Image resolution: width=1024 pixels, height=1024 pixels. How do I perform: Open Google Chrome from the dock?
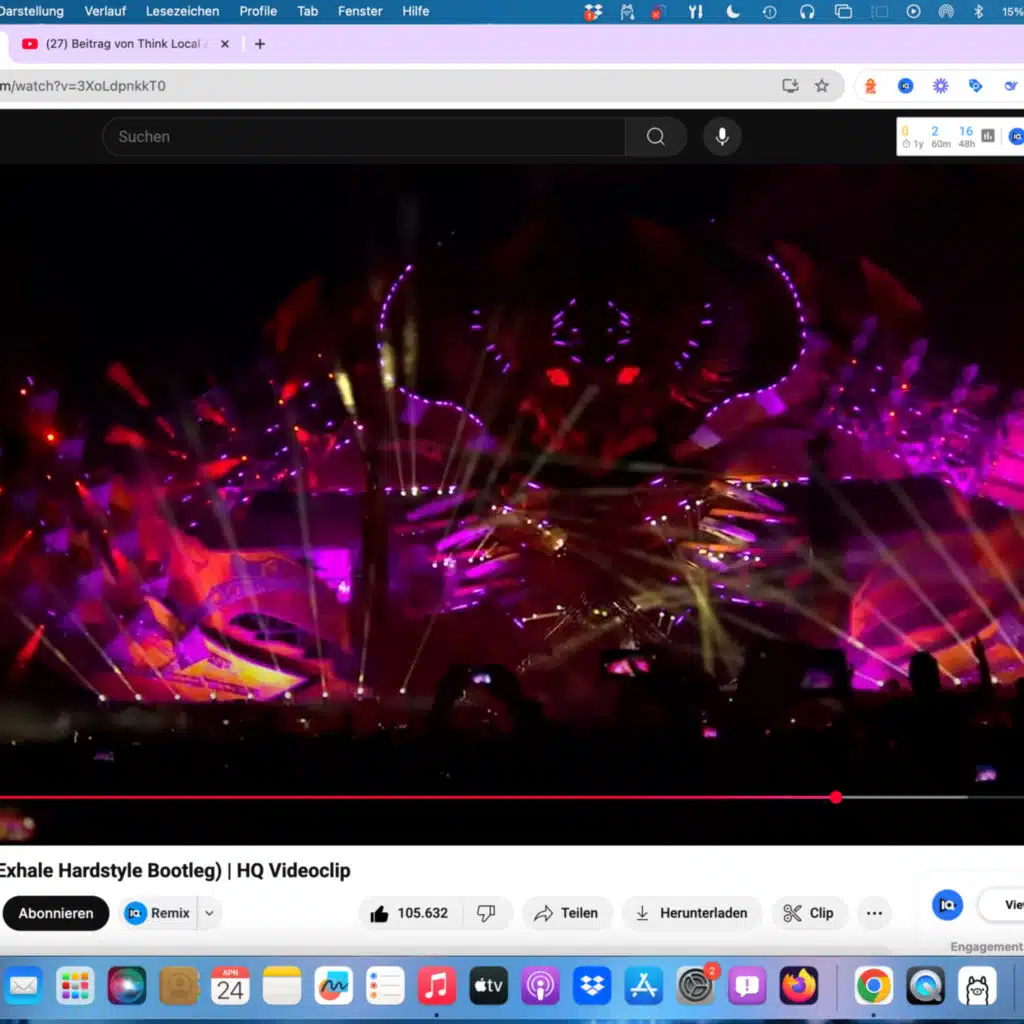pos(874,986)
